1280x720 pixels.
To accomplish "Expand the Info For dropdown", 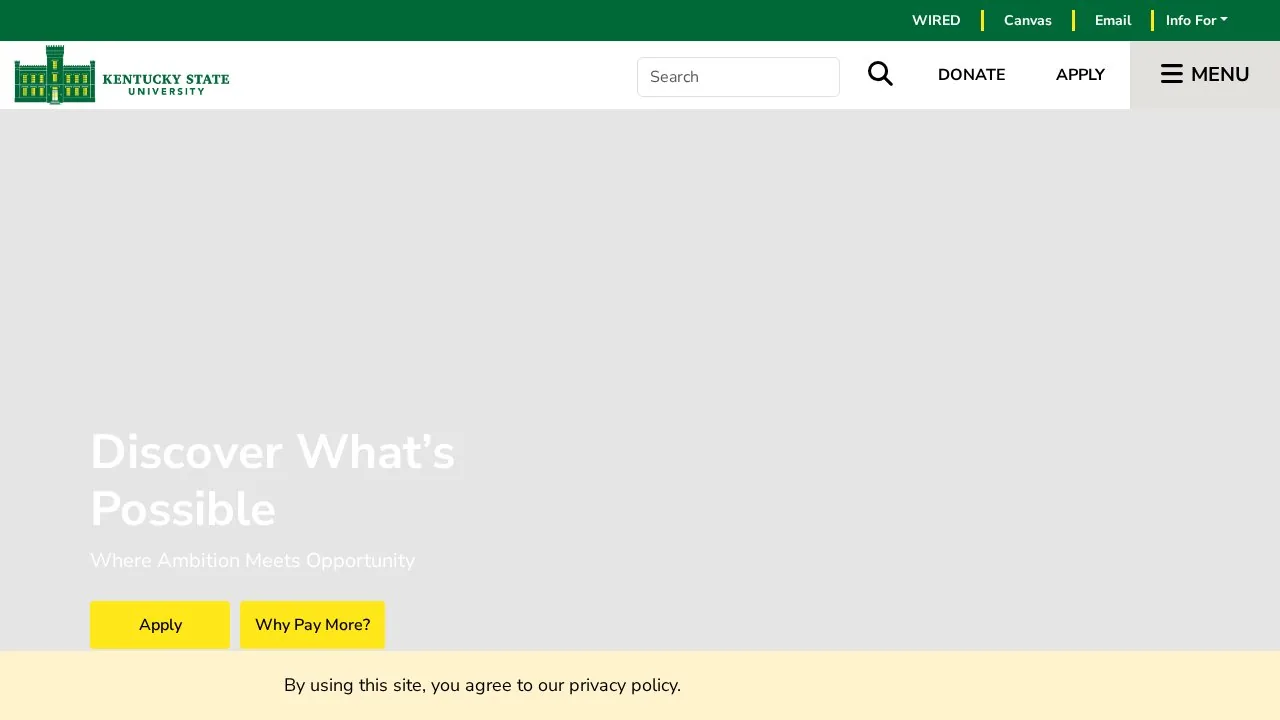I will (1197, 20).
